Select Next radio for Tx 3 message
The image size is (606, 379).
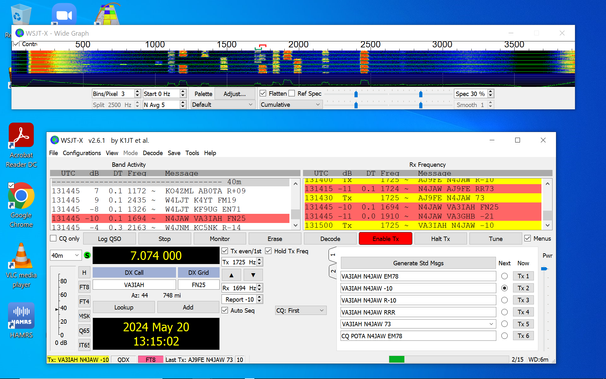504,300
